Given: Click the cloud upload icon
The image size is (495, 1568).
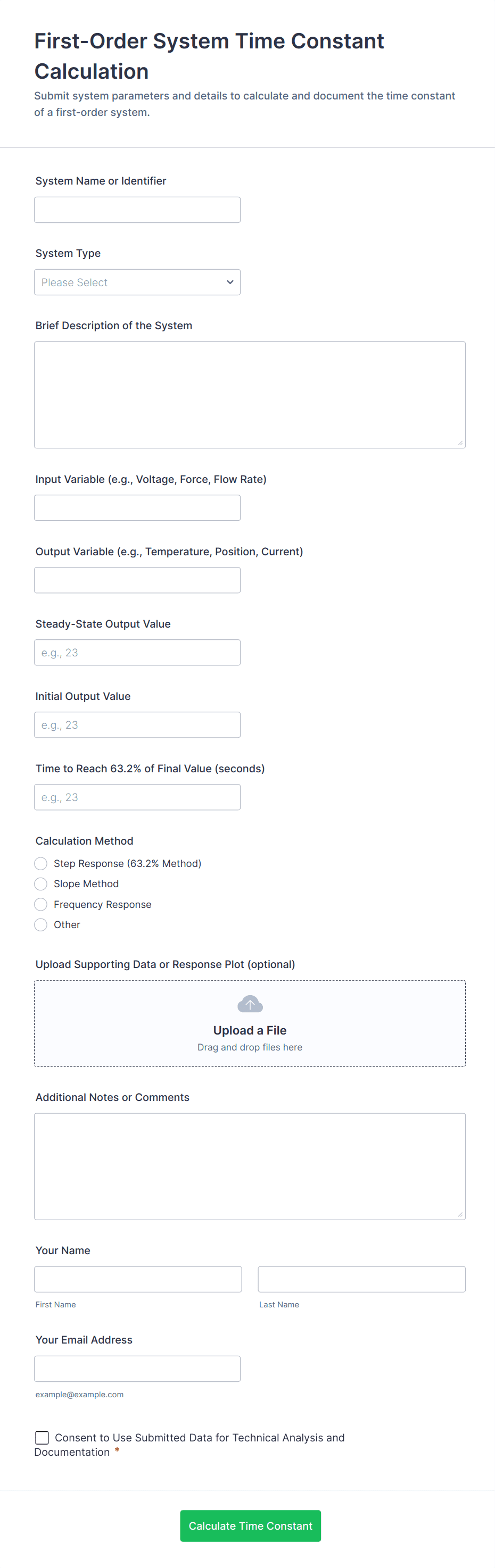Looking at the screenshot, I should 250,1004.
